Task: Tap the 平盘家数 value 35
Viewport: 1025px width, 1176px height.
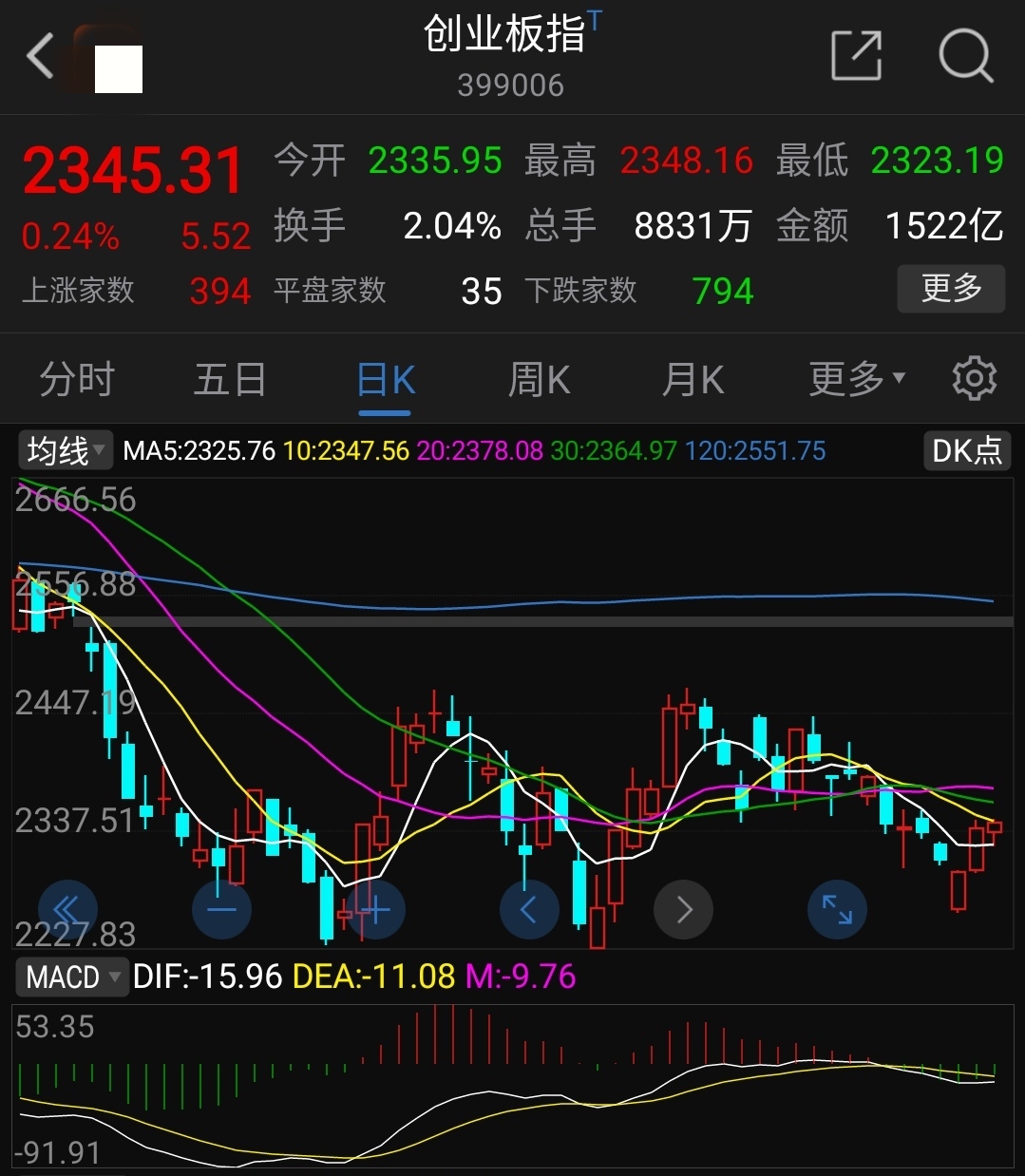Action: tap(482, 292)
